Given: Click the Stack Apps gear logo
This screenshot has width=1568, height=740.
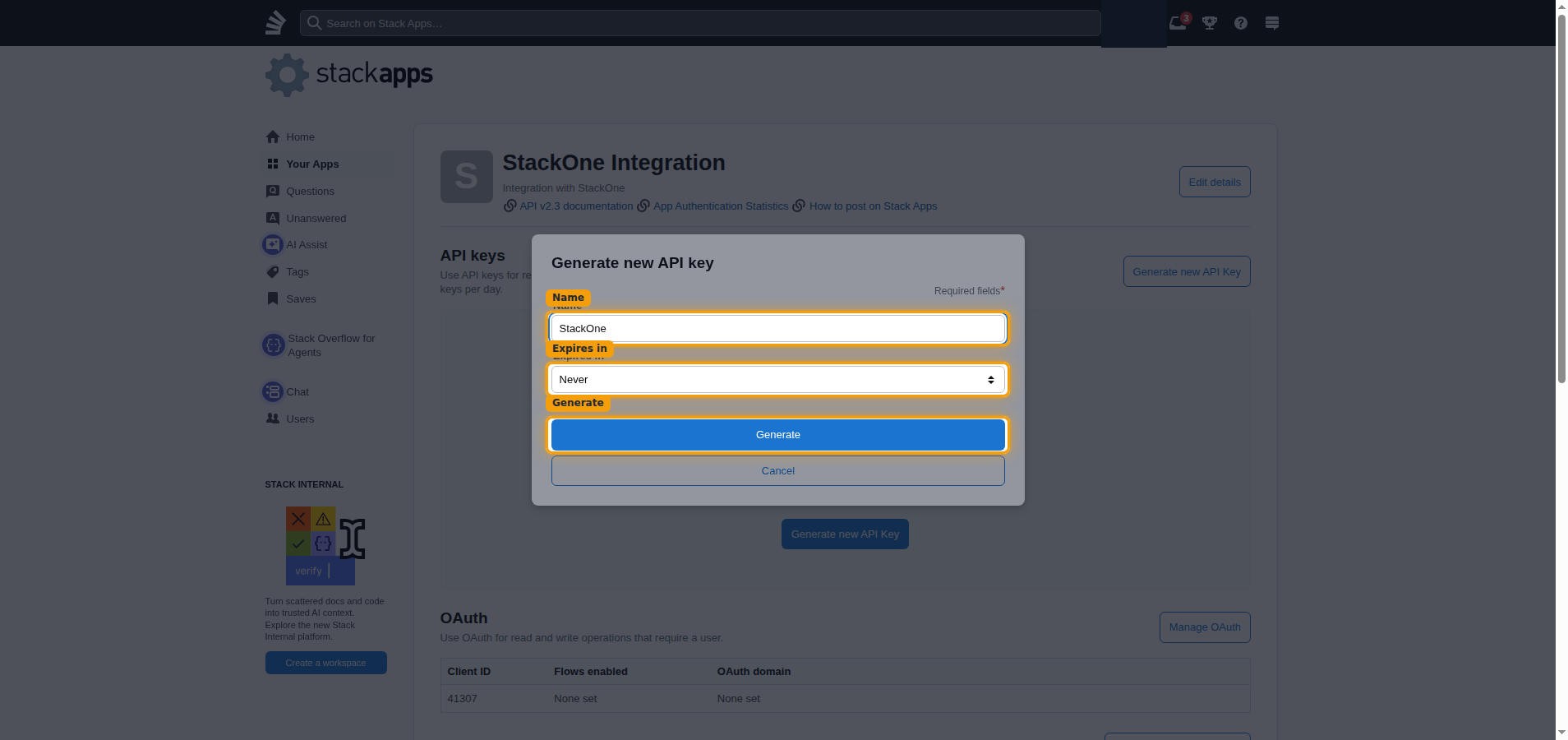Looking at the screenshot, I should (x=287, y=75).
